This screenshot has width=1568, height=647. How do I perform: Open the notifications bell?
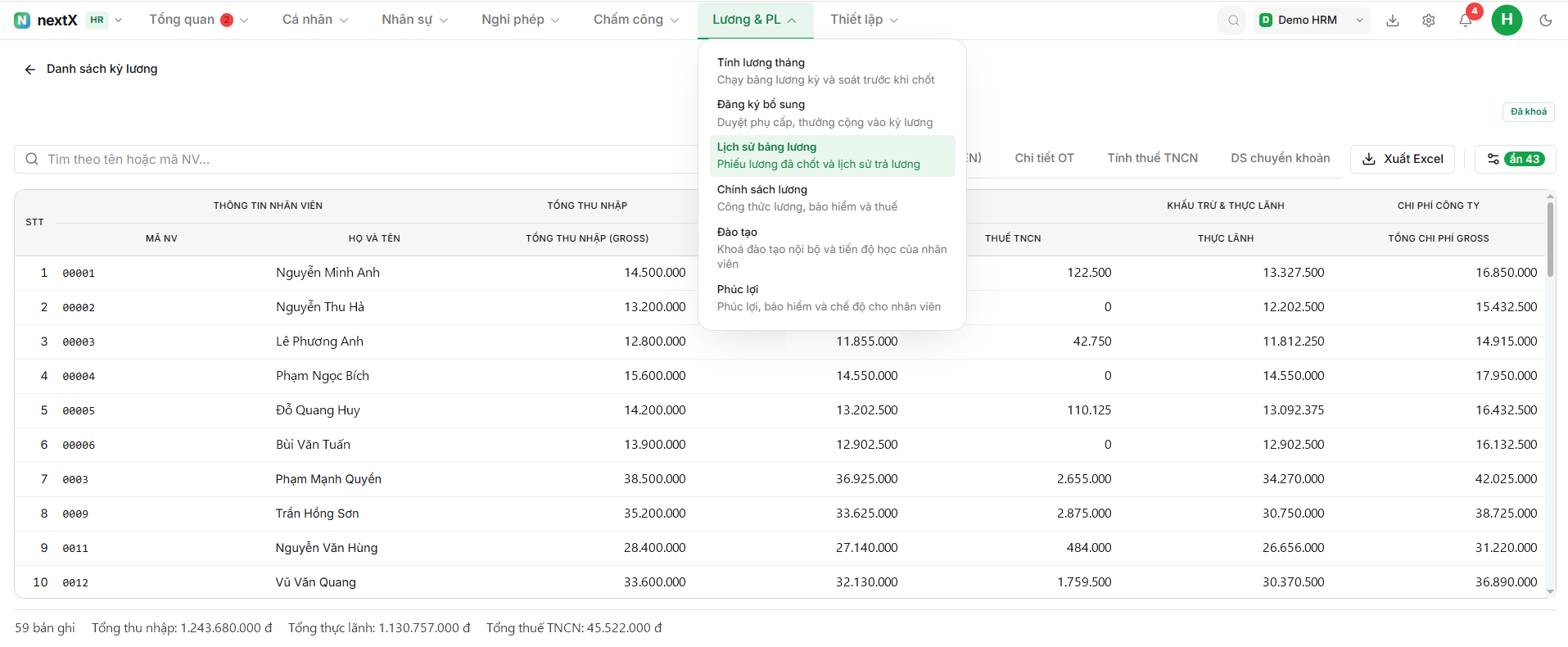coord(1466,20)
